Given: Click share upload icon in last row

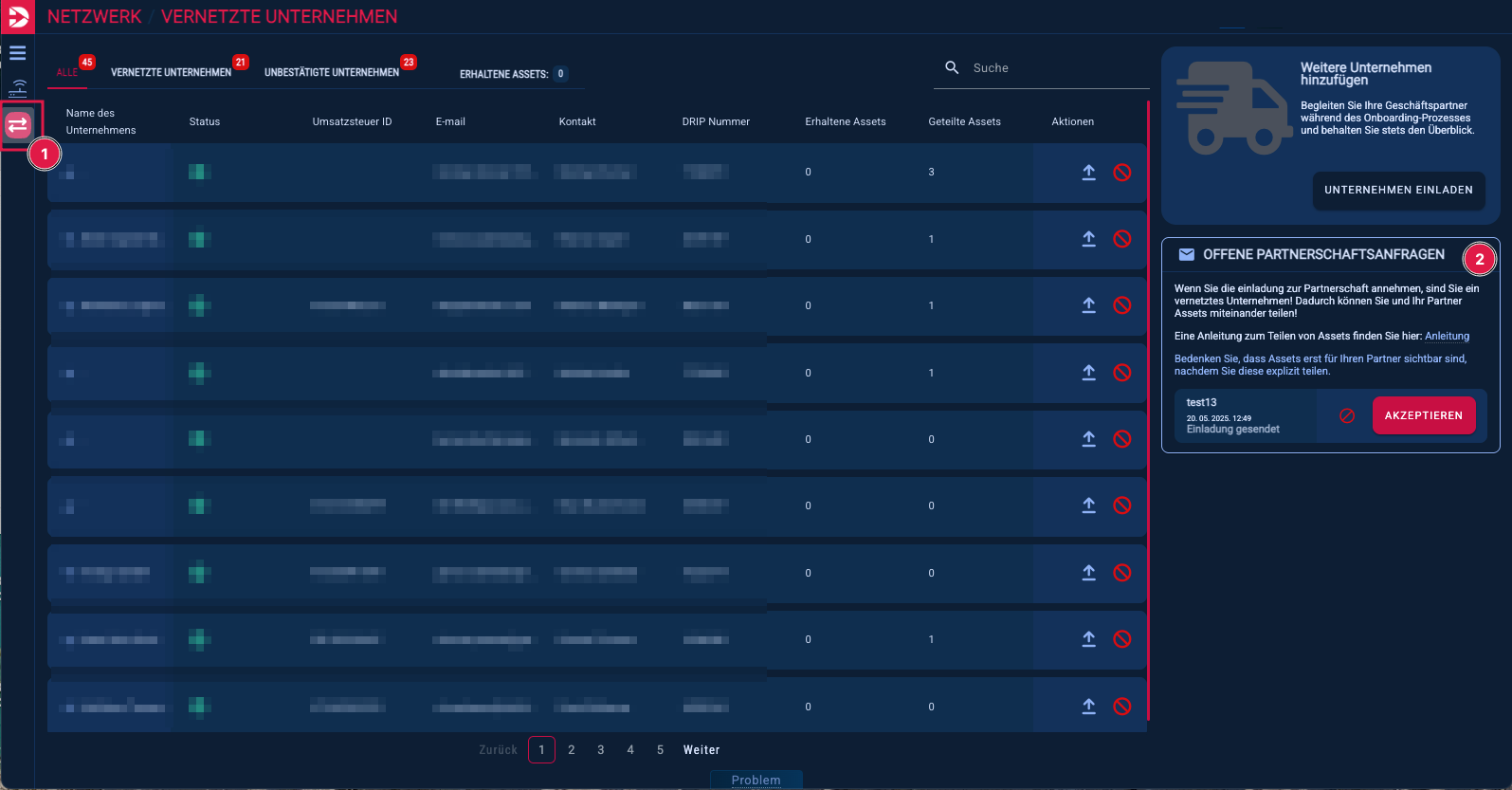Looking at the screenshot, I should tap(1088, 707).
